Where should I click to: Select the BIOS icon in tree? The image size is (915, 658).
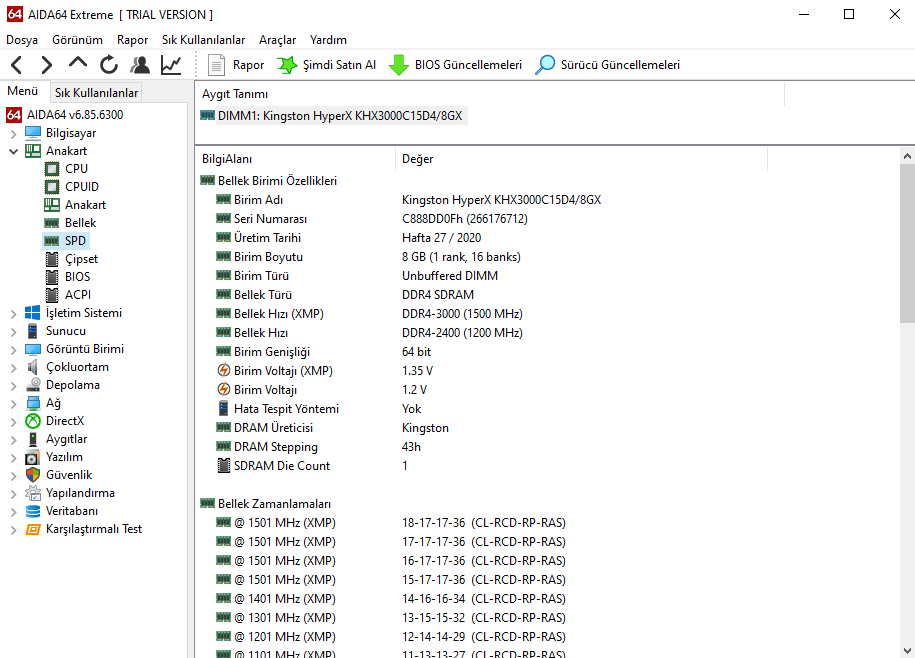tap(52, 277)
